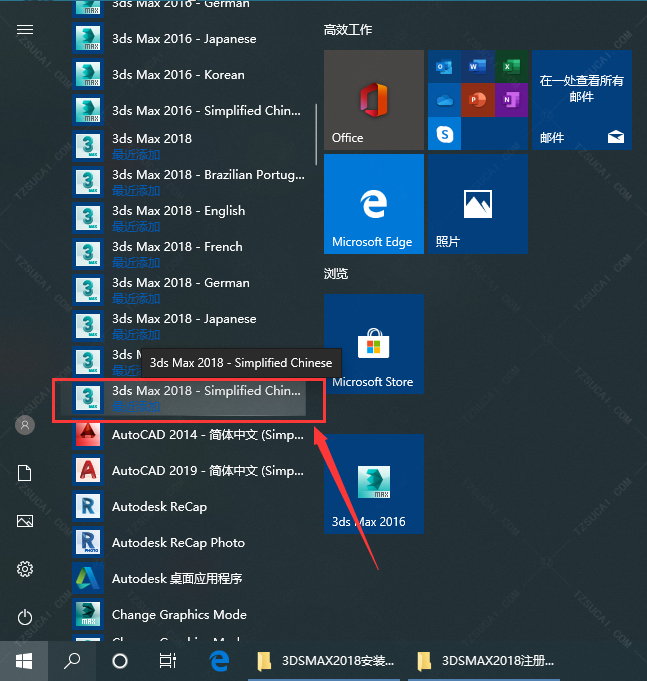This screenshot has width=647, height=681.
Task: Switch to 3DSMAX2018安装 folder window
Action: pyautogui.click(x=326, y=661)
